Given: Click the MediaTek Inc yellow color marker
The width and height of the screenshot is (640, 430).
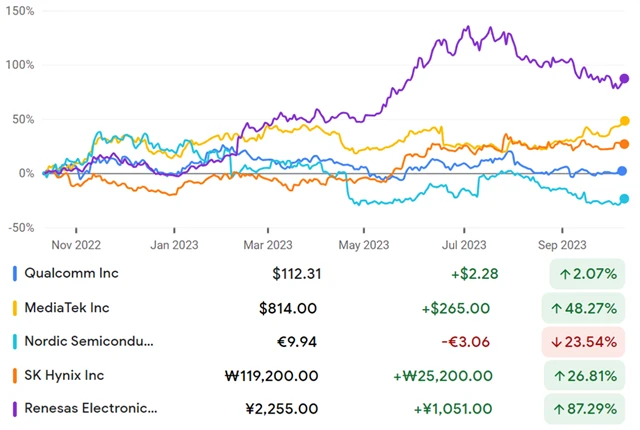Looking at the screenshot, I should 14,306.
